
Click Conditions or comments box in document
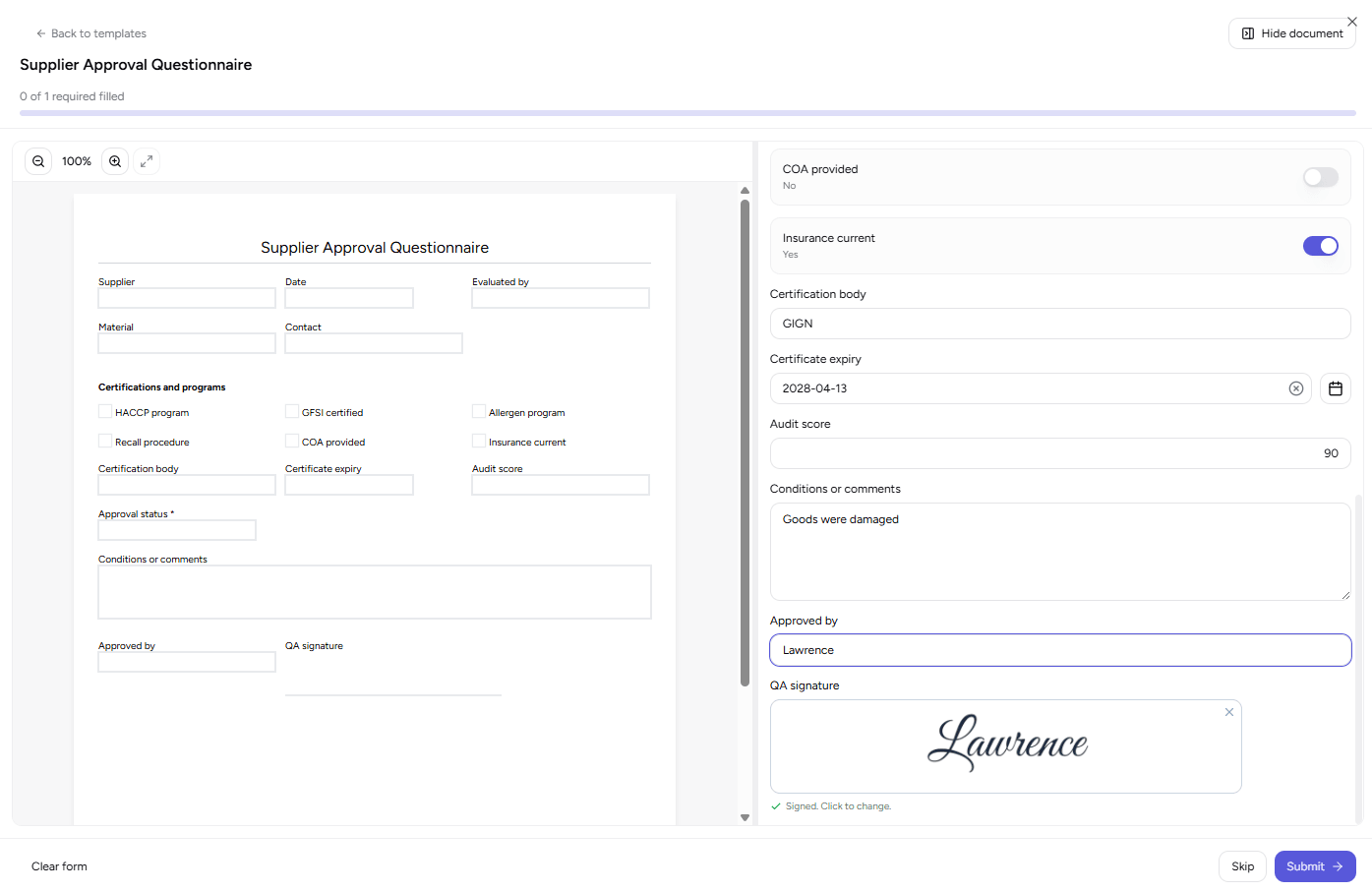(375, 592)
